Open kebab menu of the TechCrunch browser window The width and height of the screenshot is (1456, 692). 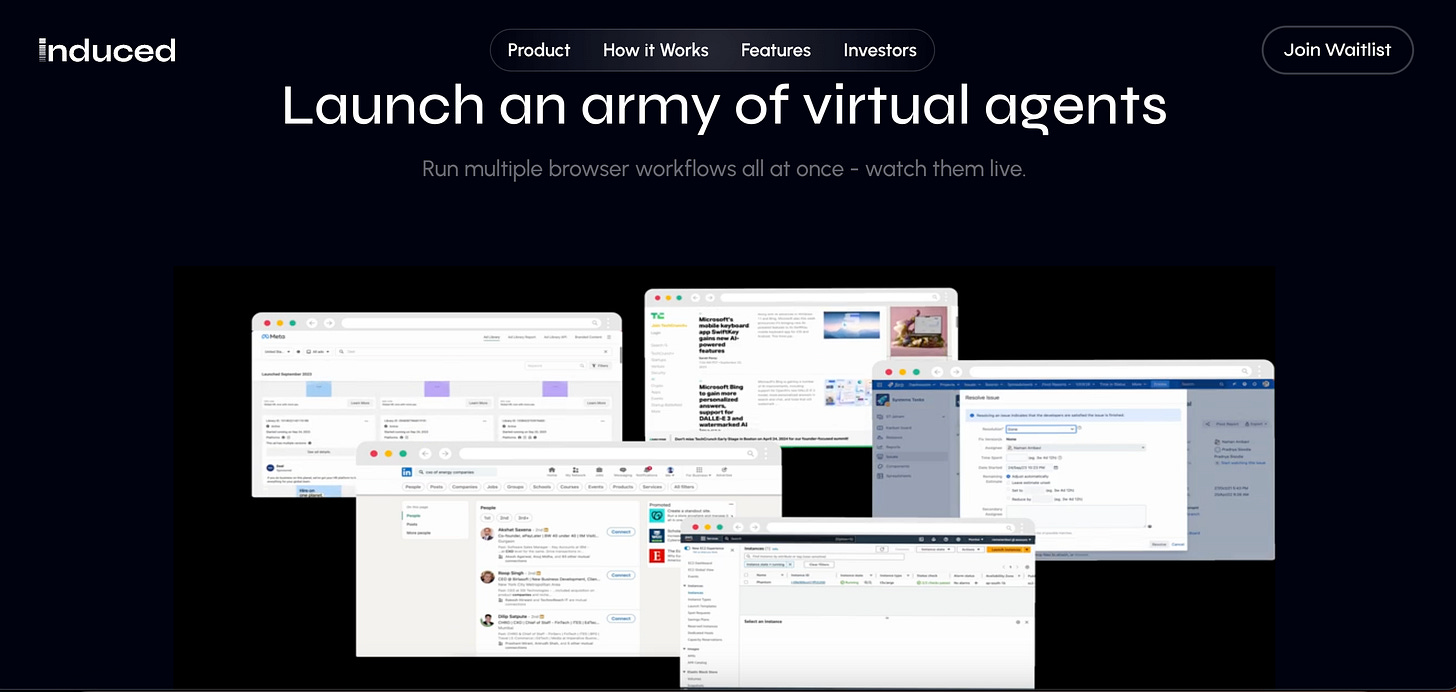tap(946, 297)
